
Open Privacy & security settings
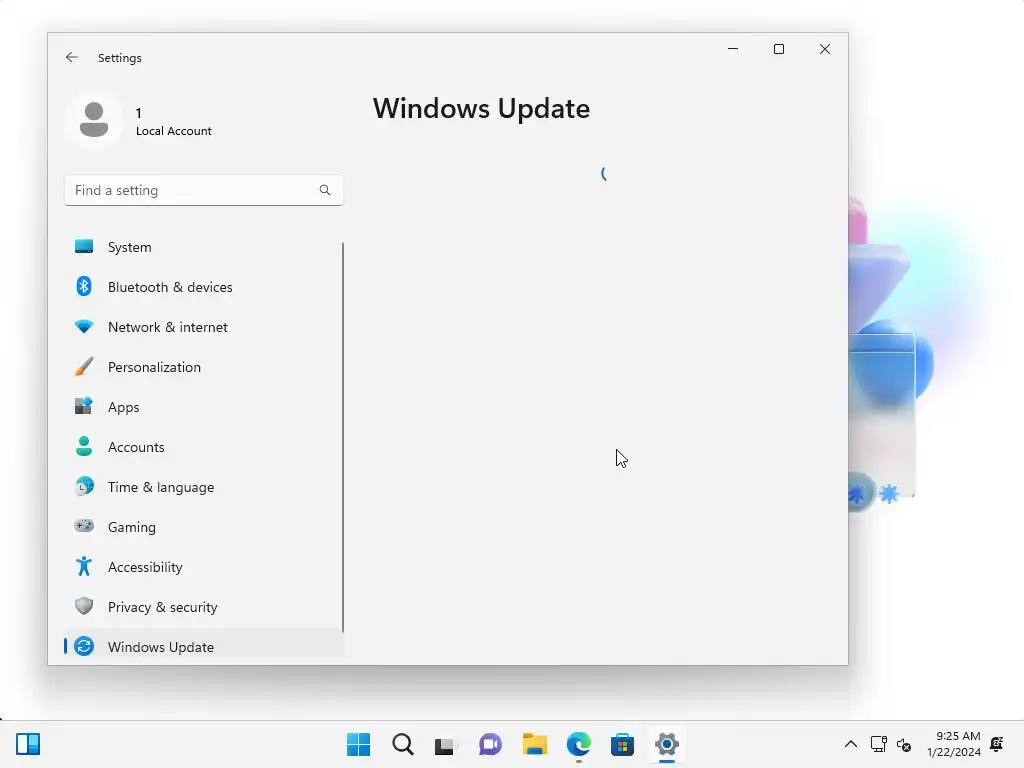coord(204,607)
